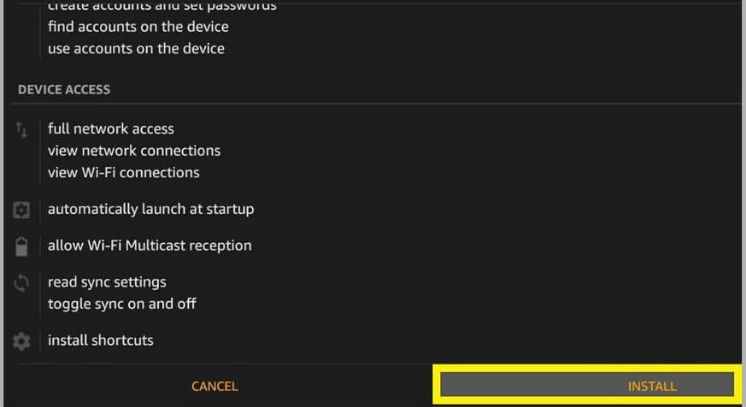Select 'view network connections' entry
The image size is (746, 407).
pyautogui.click(x=134, y=151)
